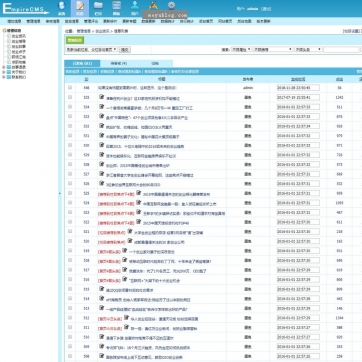Click the submit button beside the operation dropdown
362x362 pixels.
point(125,49)
